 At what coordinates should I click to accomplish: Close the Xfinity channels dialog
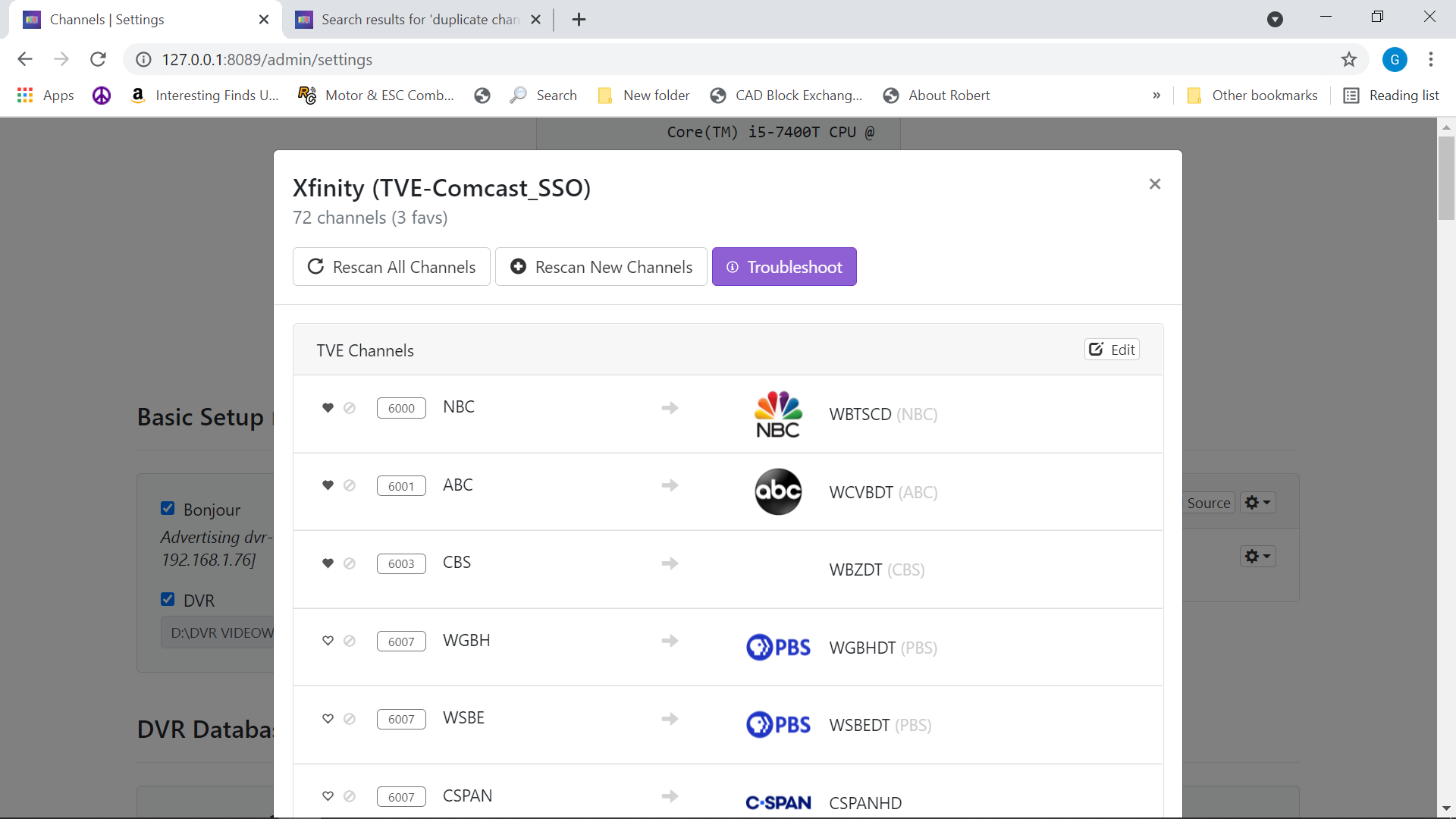(x=1155, y=184)
